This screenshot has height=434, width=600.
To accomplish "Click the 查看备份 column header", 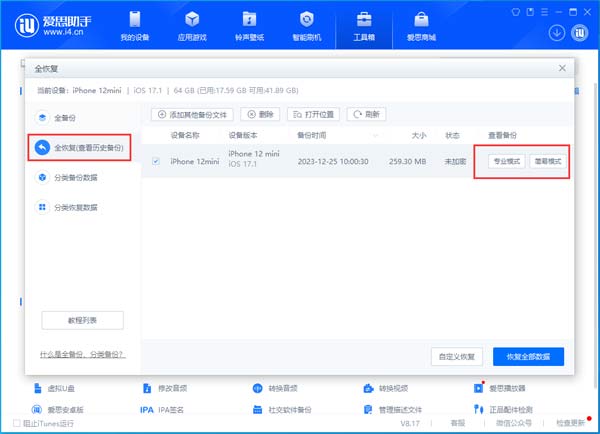I will point(502,135).
